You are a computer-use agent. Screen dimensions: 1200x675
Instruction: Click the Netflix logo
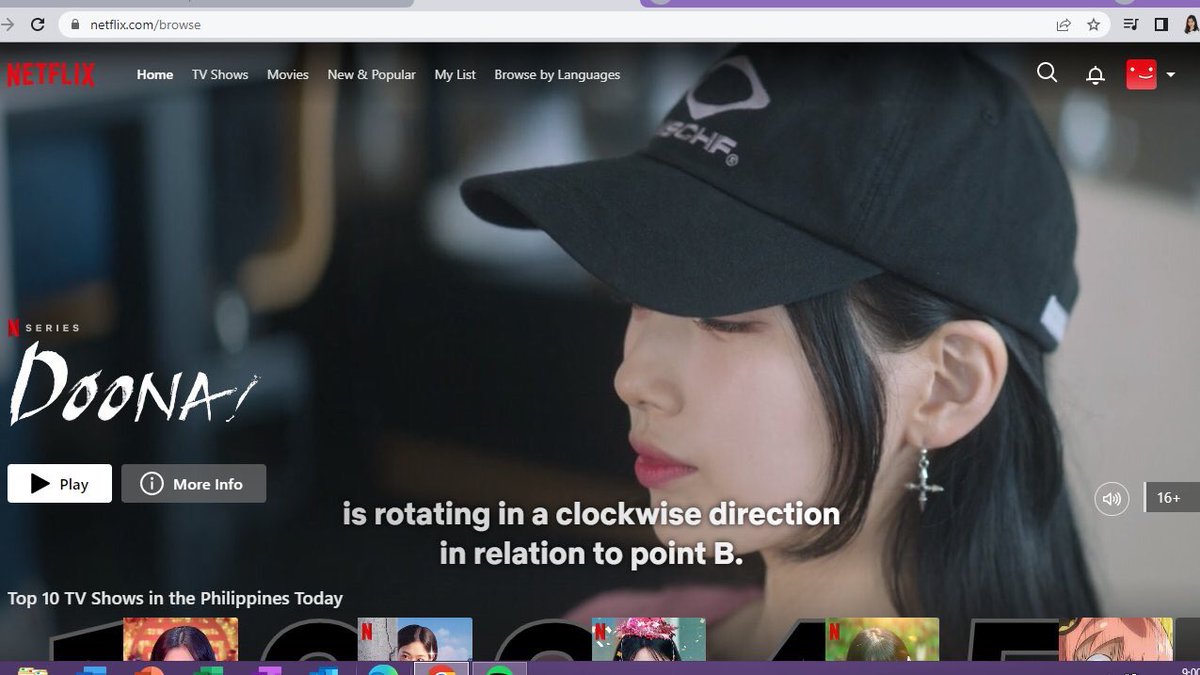(x=50, y=75)
